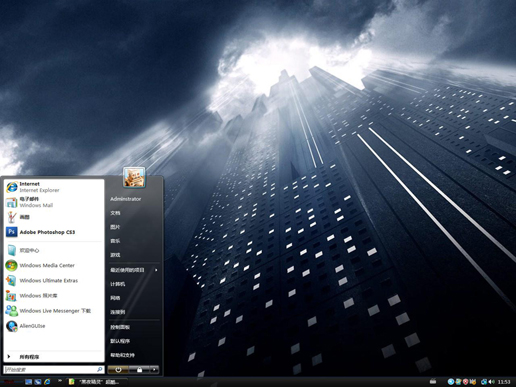Screen dimensions: 516x387
Task: Click the magnifier icon in search box
Action: point(99,369)
